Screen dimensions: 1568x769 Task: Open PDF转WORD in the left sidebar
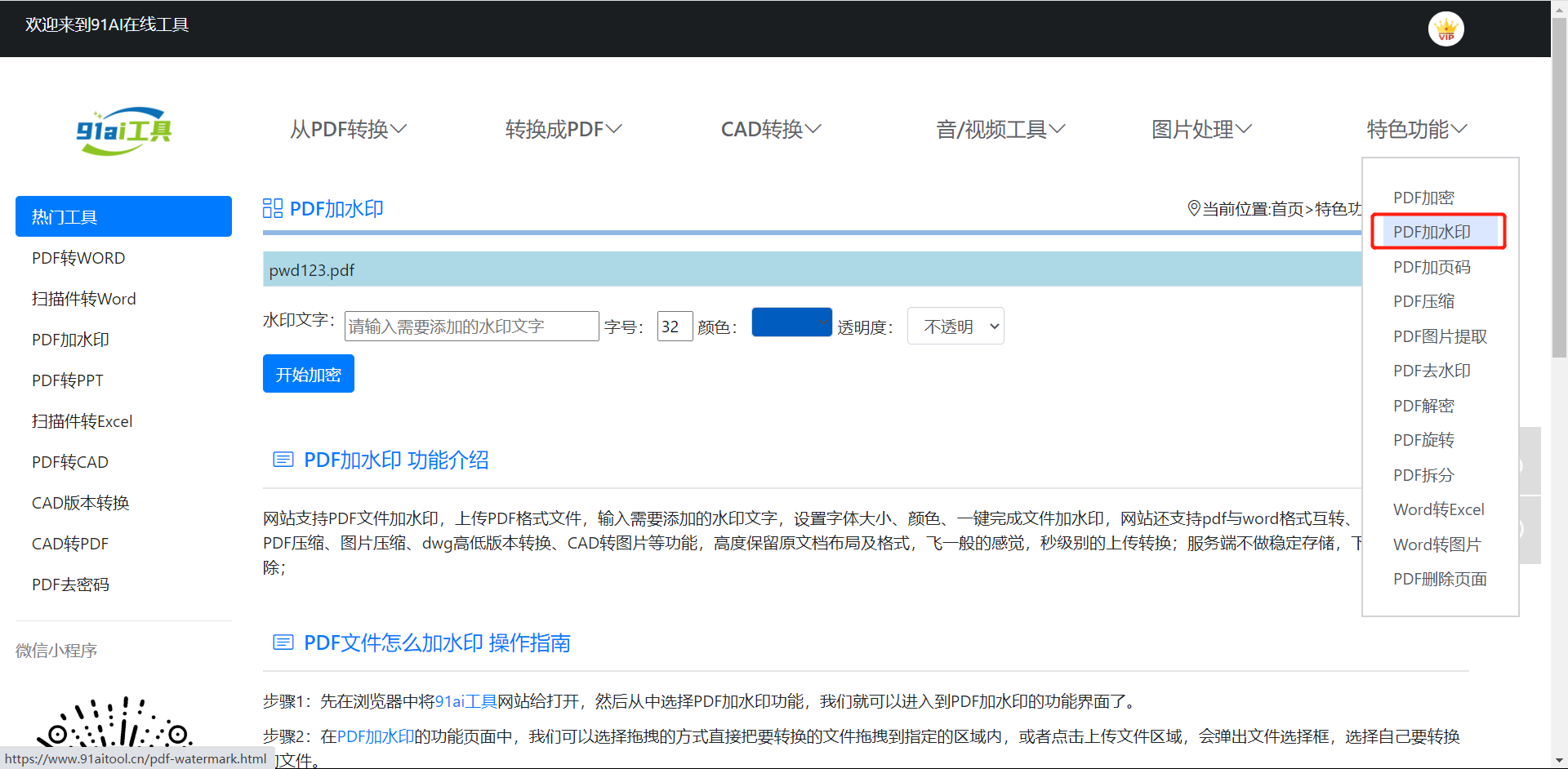78,258
